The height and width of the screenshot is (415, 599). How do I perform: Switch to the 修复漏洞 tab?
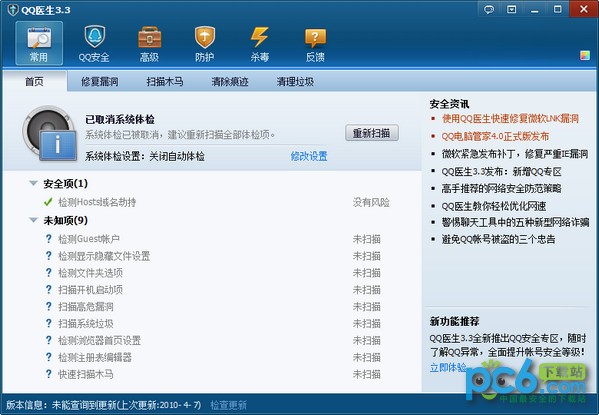click(100, 81)
